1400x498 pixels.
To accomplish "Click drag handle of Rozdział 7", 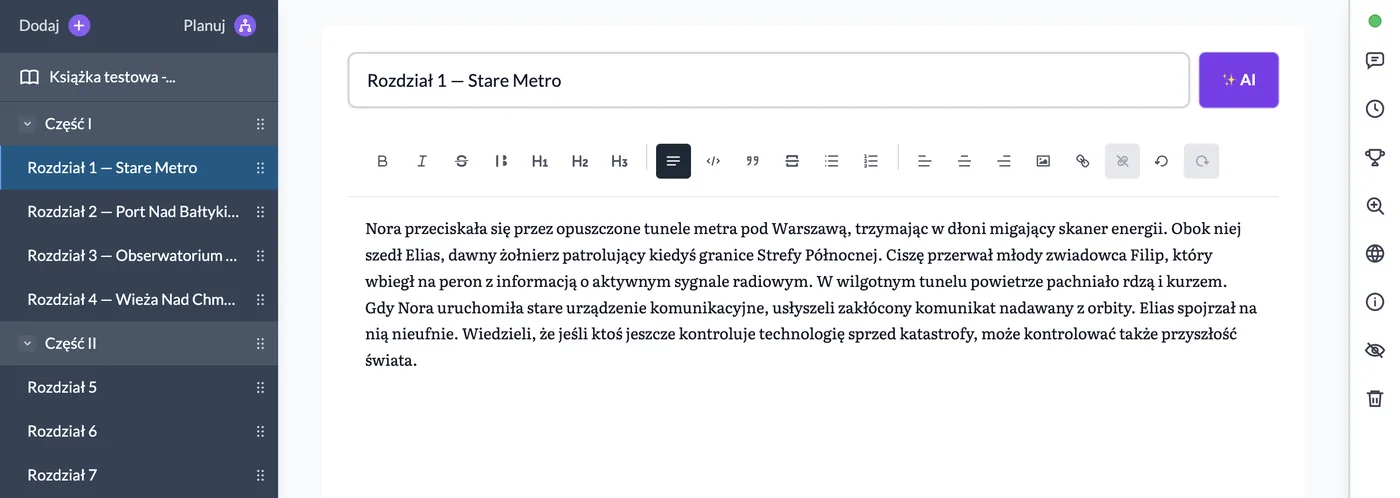I will click(260, 475).
